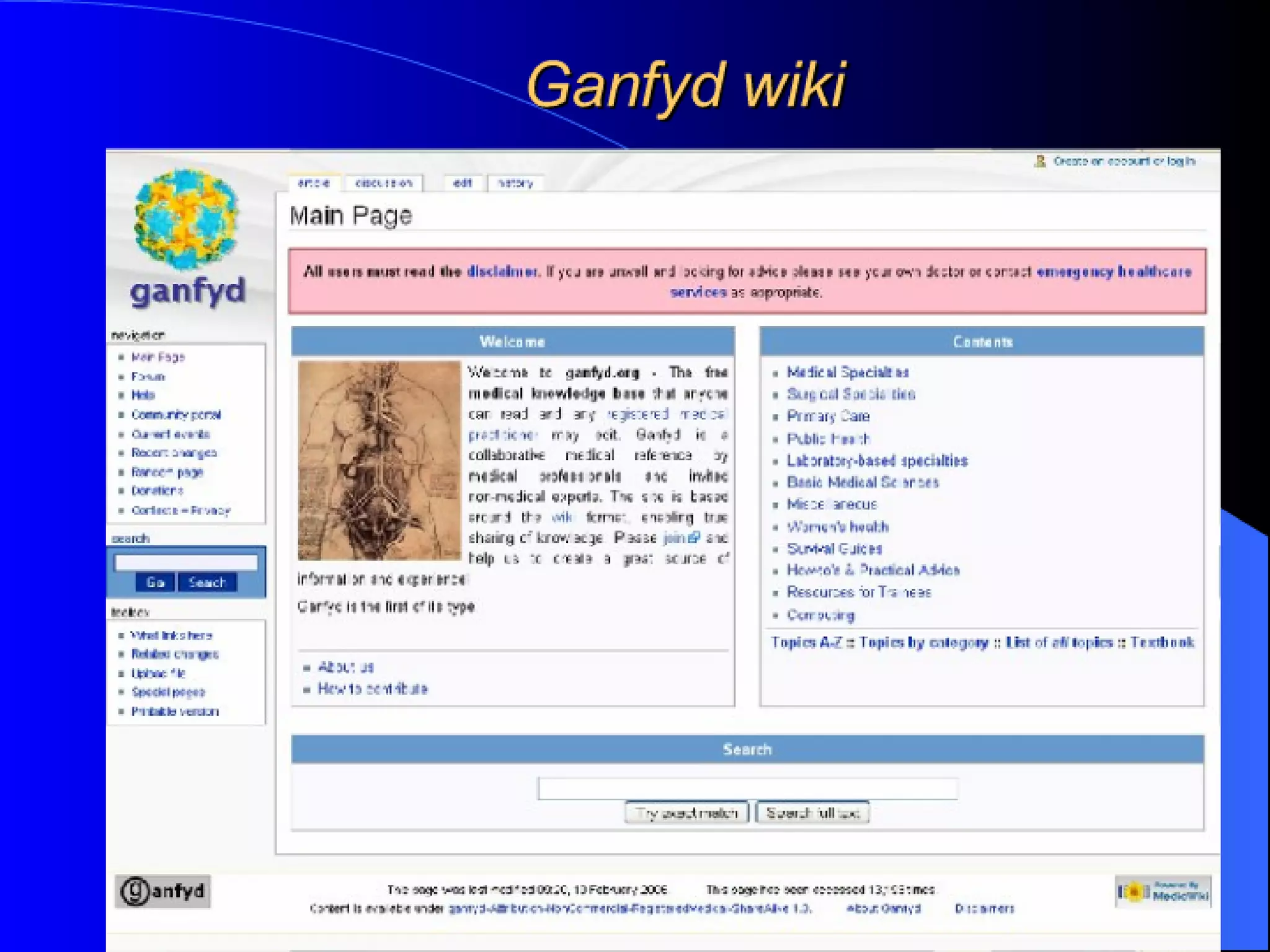Screen dimensions: 1270x952
Task: Open the Help navigation link
Action: [x=143, y=395]
